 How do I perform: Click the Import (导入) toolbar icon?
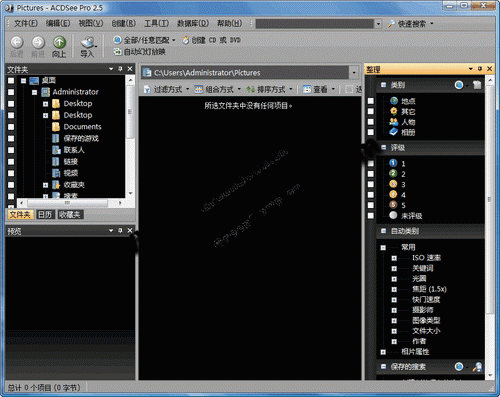(88, 43)
